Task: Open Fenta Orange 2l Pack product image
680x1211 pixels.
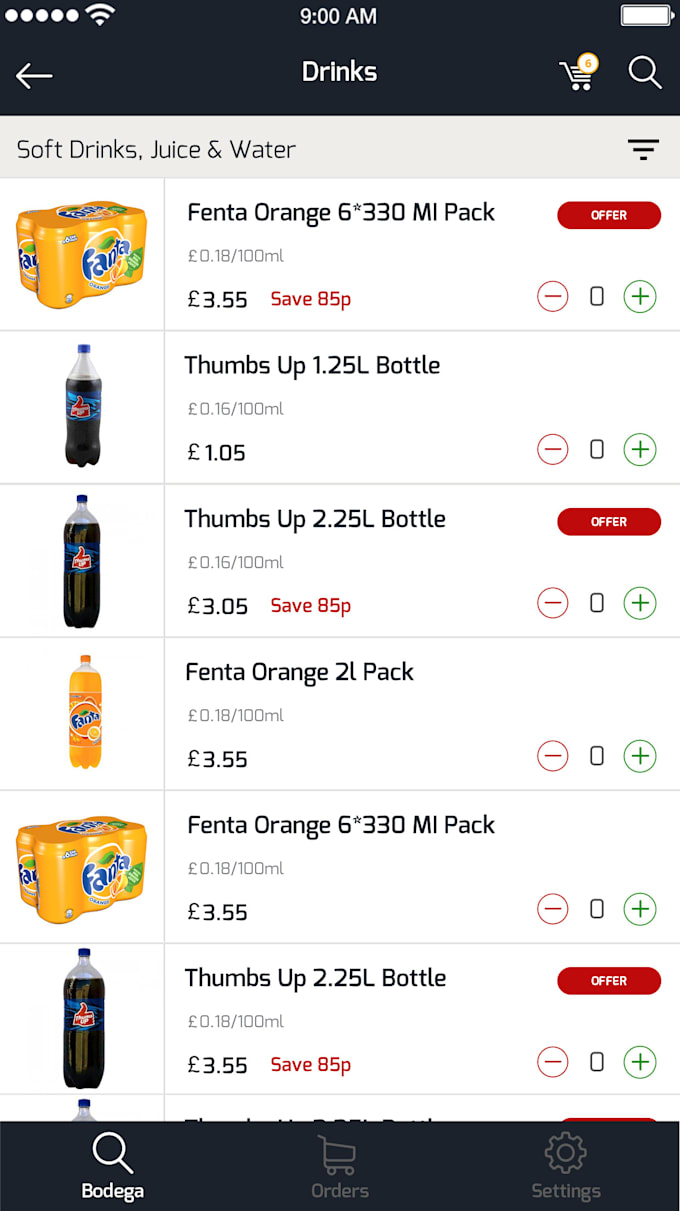Action: click(85, 712)
